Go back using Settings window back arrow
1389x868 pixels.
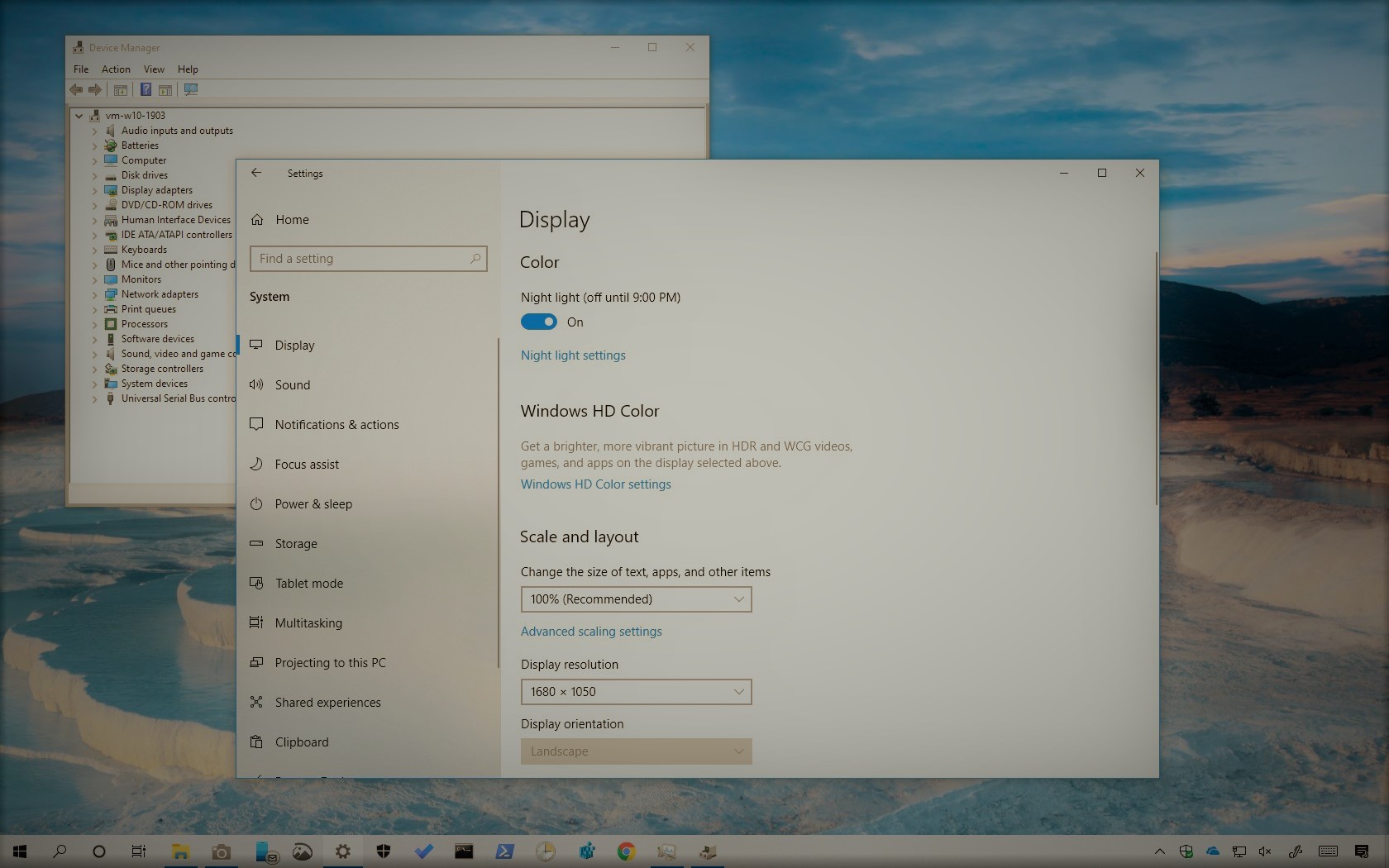tap(256, 173)
